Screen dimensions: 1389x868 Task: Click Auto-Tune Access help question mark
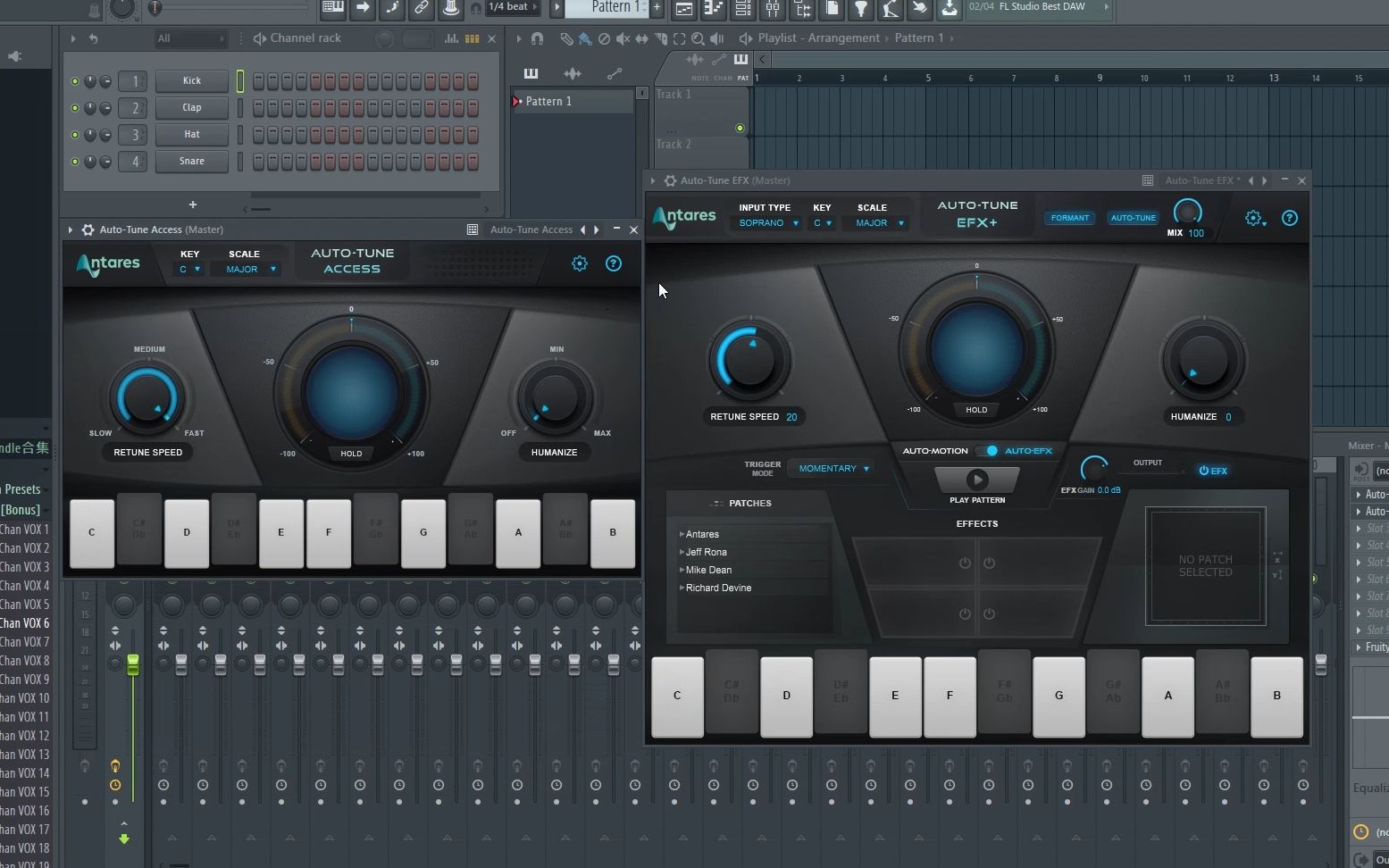click(x=614, y=263)
